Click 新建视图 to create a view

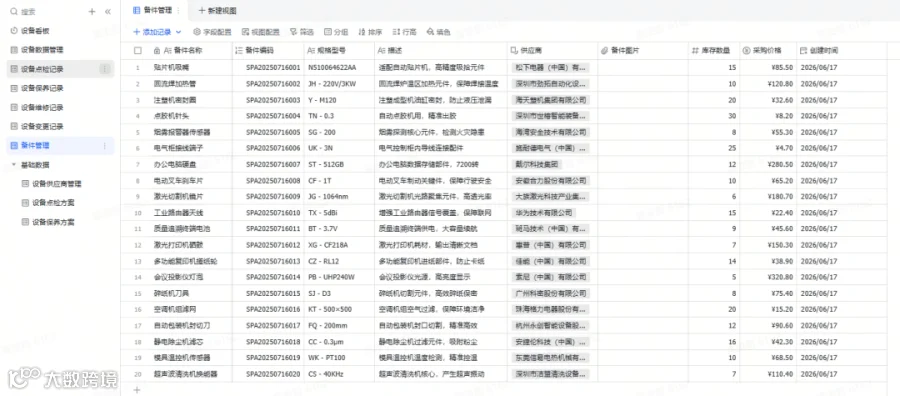217,10
